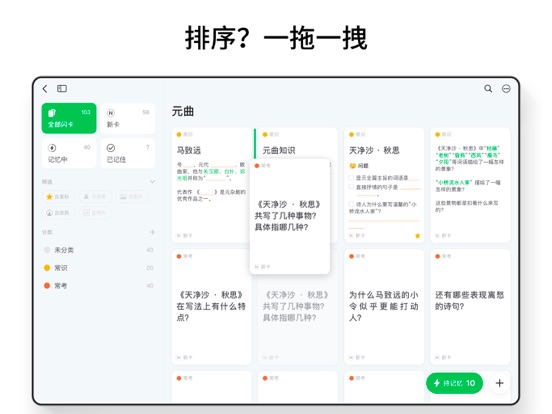This screenshot has width=552, height=414.
Task: Check the 直接抒情的句子是 checkbox
Action: coord(351,187)
